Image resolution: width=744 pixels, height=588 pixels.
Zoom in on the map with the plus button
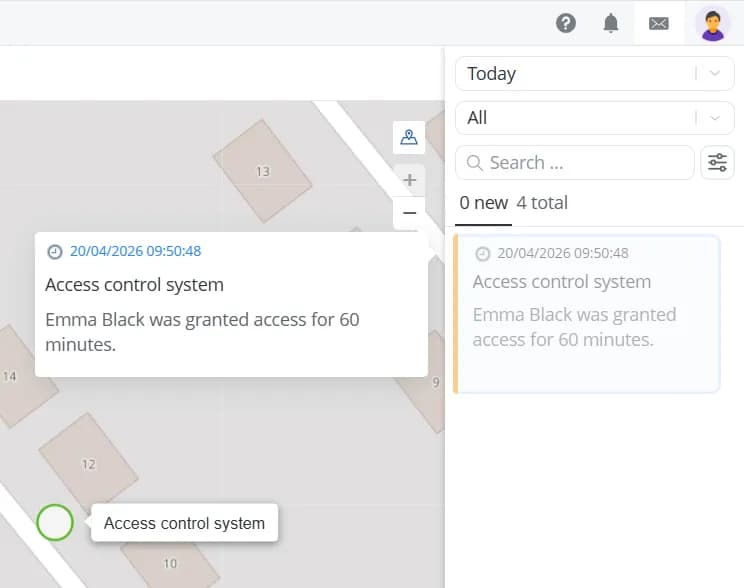pos(409,180)
